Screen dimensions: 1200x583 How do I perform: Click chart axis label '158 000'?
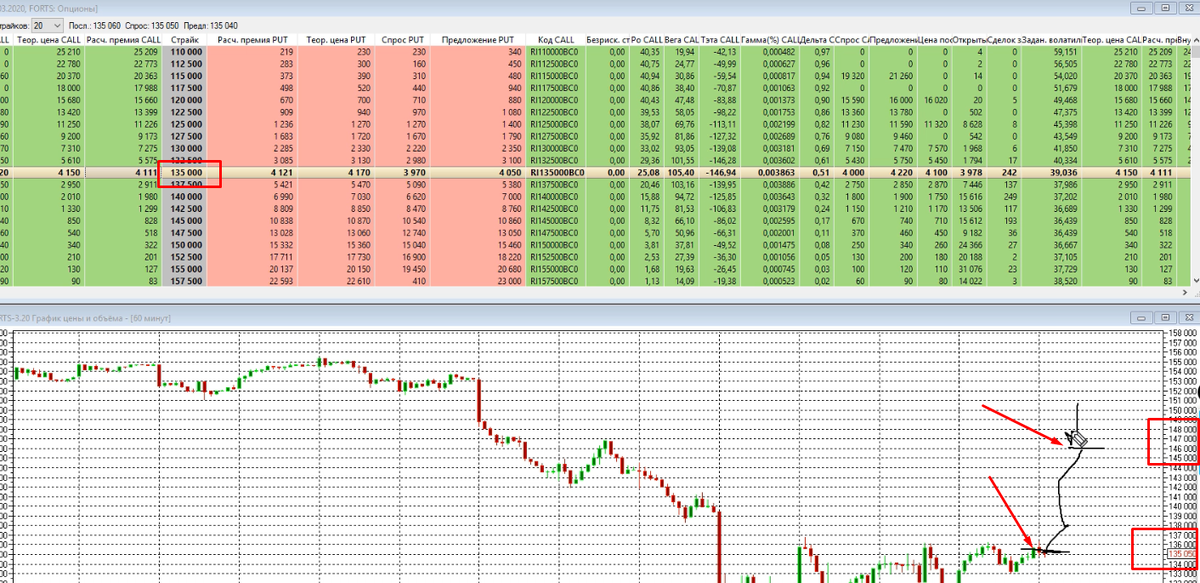click(1182, 332)
